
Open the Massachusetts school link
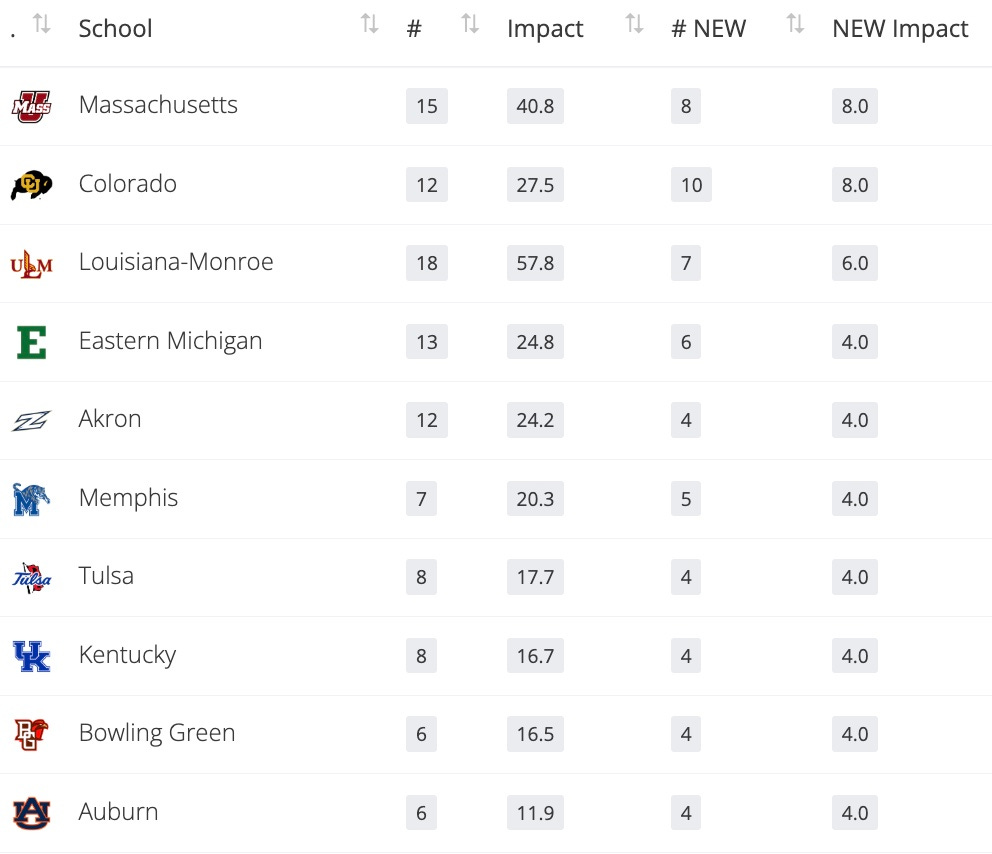pos(158,105)
